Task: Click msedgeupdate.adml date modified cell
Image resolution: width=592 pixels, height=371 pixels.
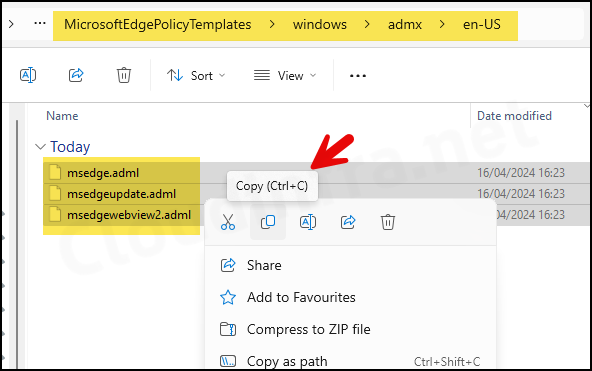Action: [521, 194]
